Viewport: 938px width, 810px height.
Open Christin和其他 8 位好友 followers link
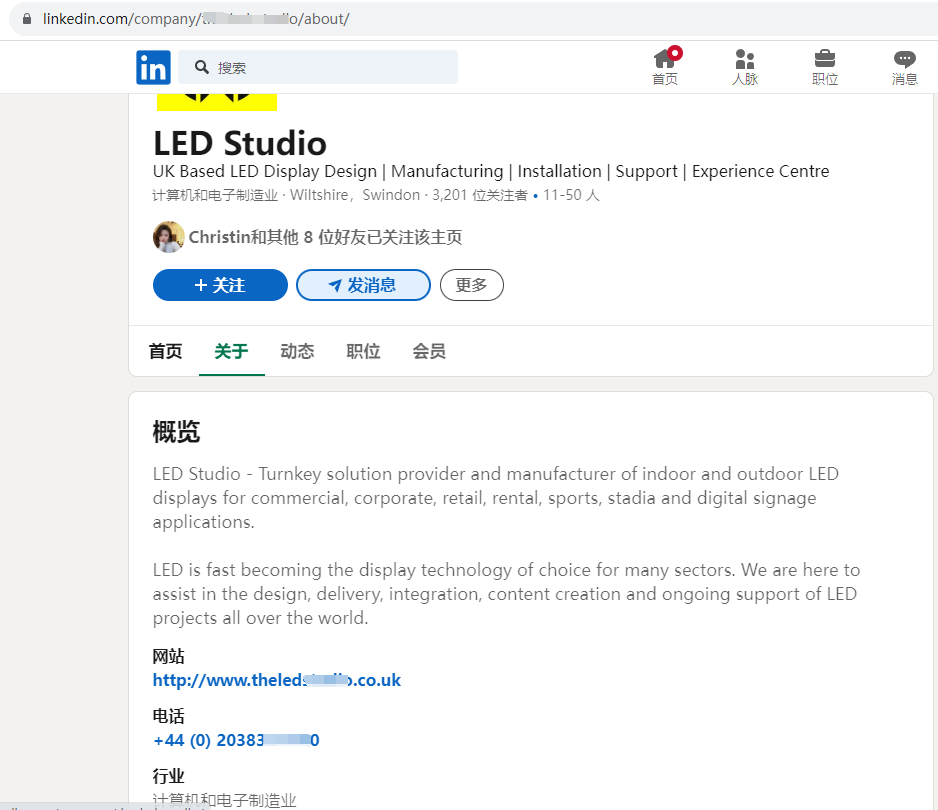coord(325,237)
